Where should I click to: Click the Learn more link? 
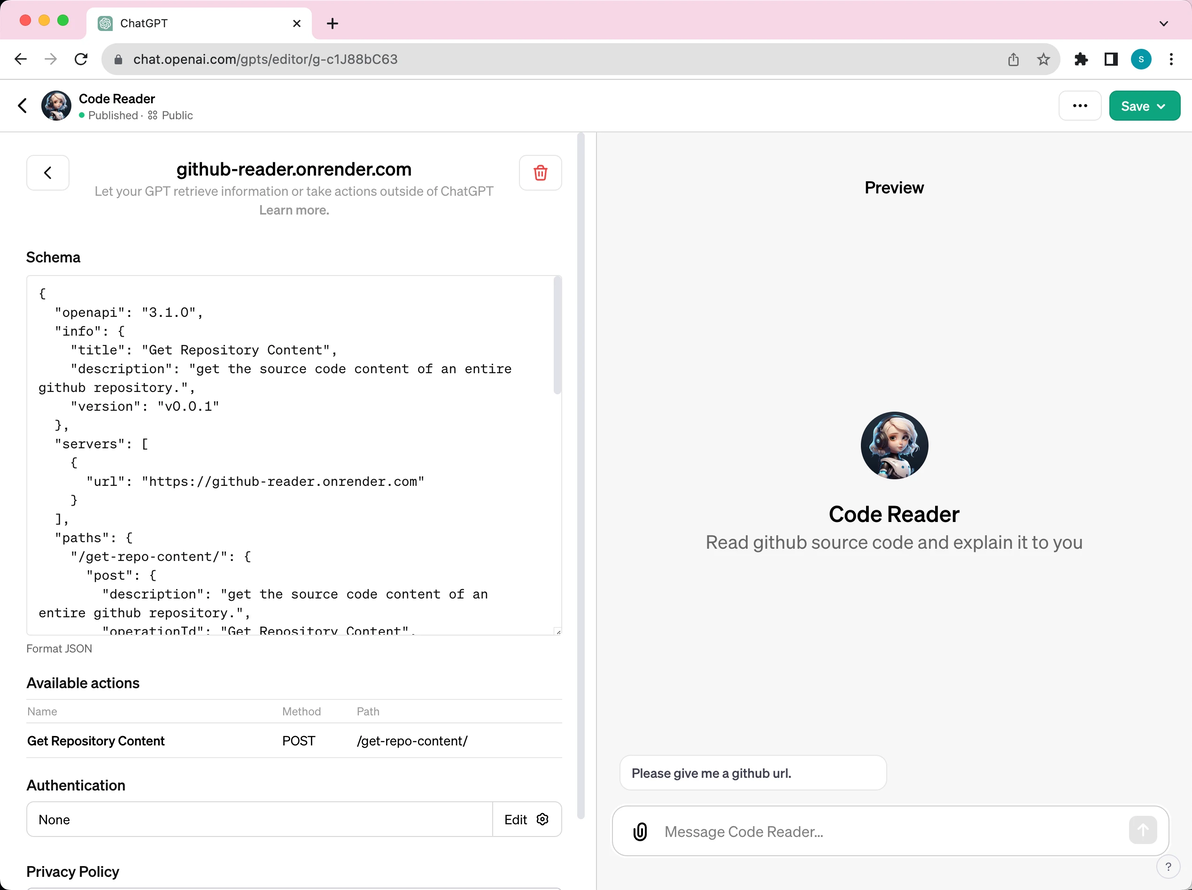[x=294, y=211]
